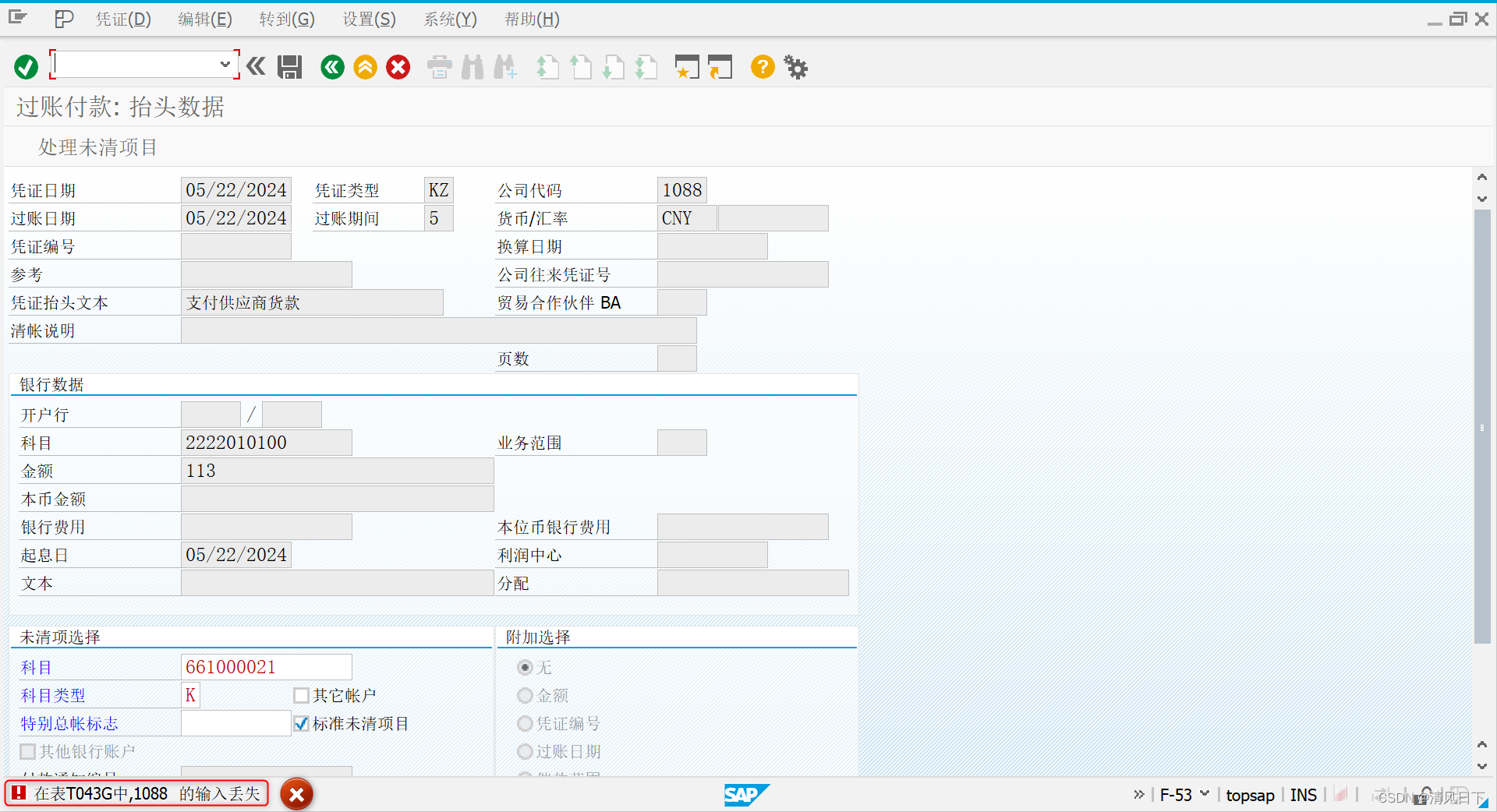Expand the status bar message list chevron
The width and height of the screenshot is (1497, 812).
[x=1139, y=794]
